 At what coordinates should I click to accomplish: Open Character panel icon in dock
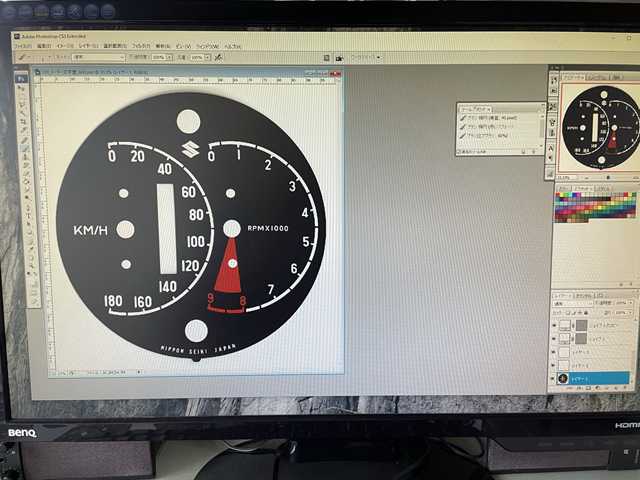pyautogui.click(x=551, y=149)
